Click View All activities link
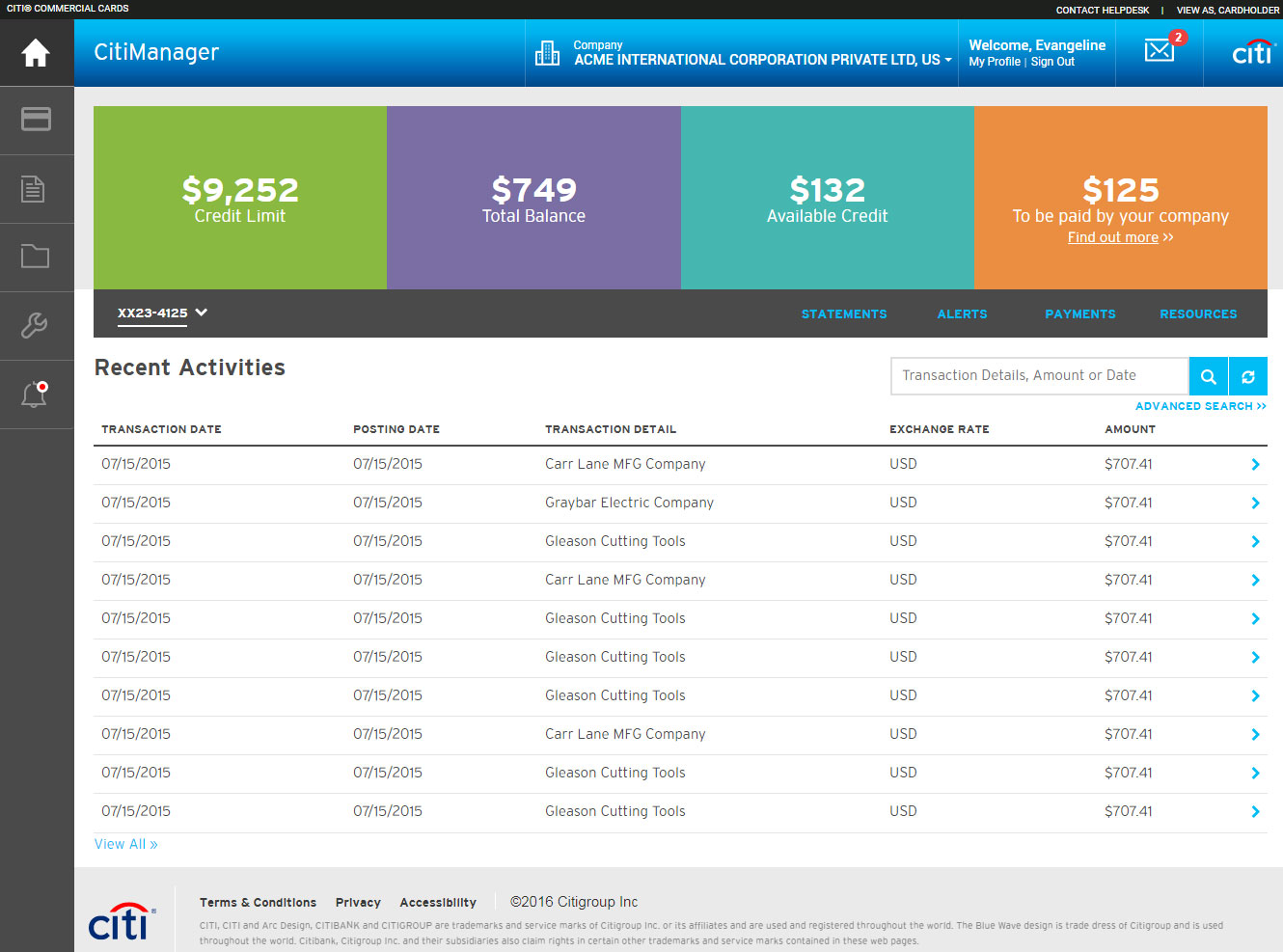The height and width of the screenshot is (952, 1283). tap(125, 844)
